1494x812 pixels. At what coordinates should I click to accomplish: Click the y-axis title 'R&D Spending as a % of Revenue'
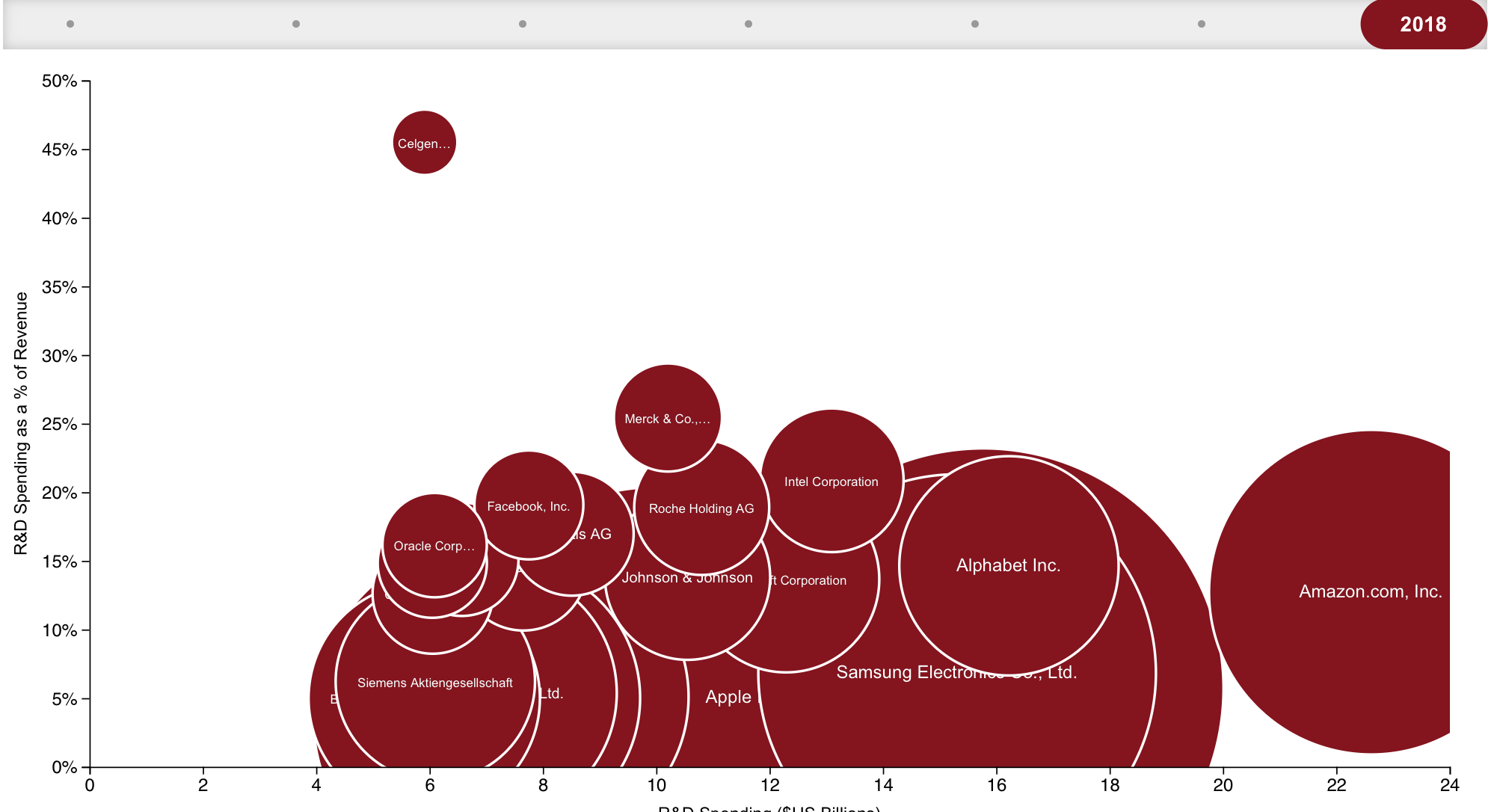[21, 423]
